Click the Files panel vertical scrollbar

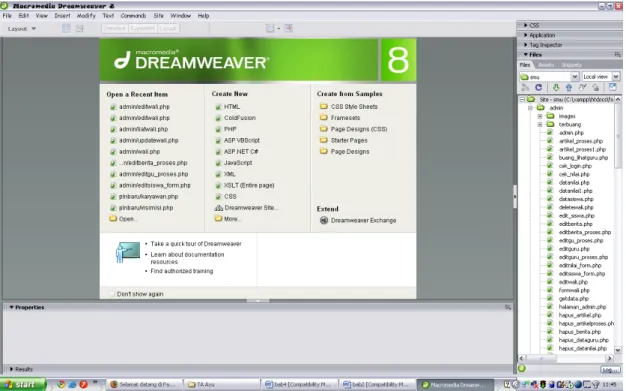tap(618, 136)
